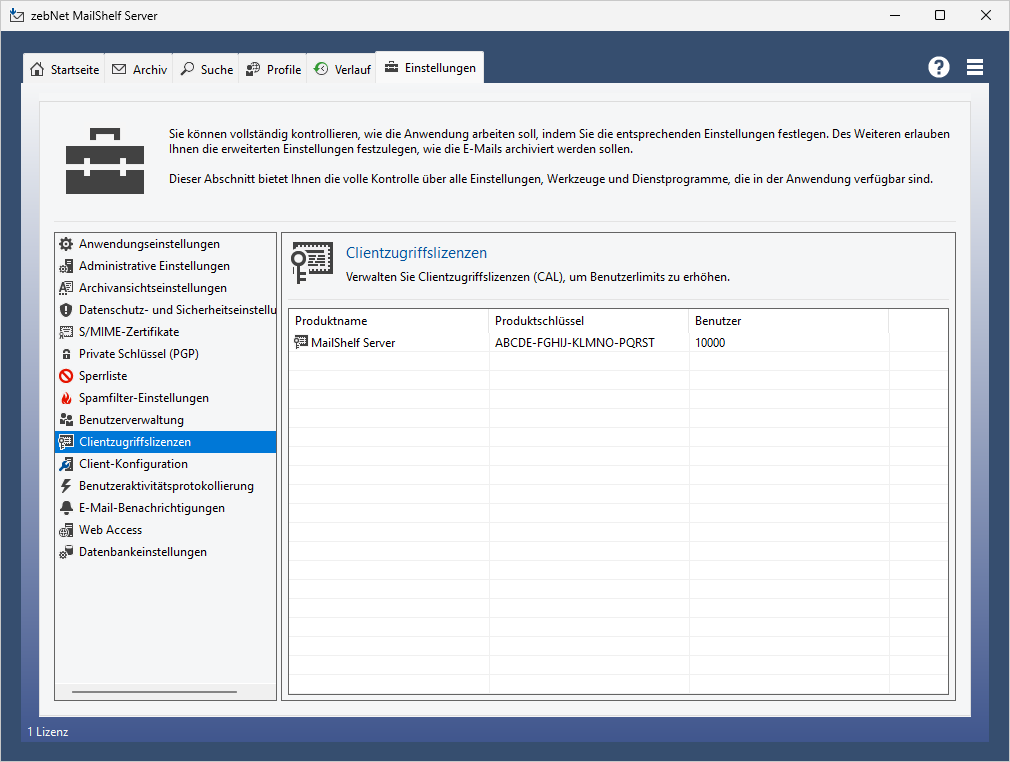Open the Verlauf tab
Image resolution: width=1010 pixels, height=762 pixels.
[342, 70]
